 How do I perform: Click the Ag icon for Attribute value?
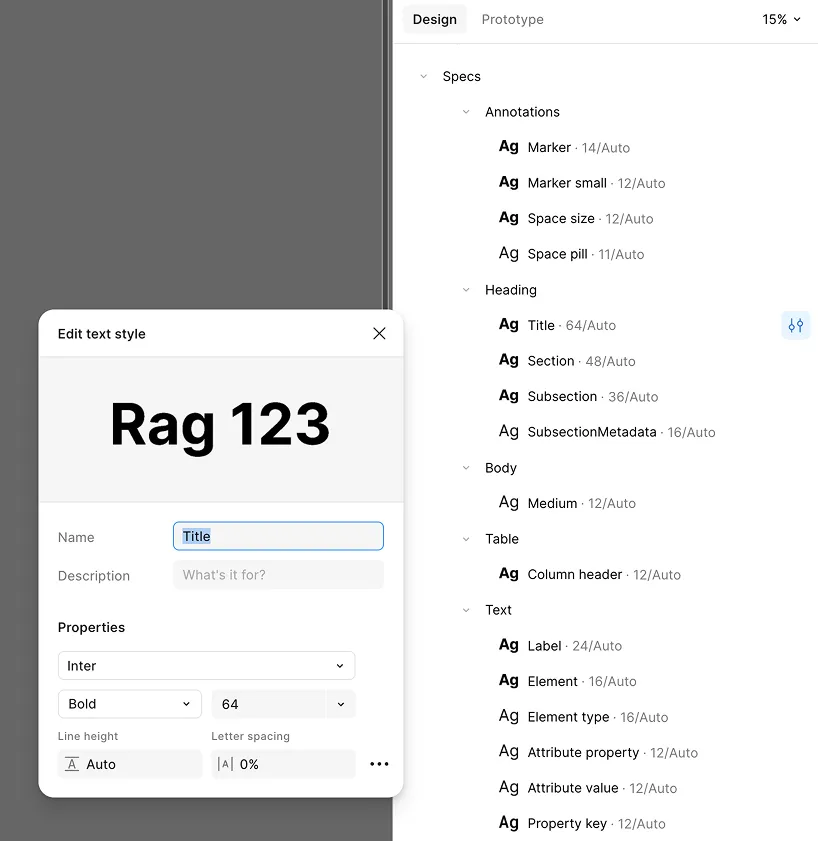(509, 787)
